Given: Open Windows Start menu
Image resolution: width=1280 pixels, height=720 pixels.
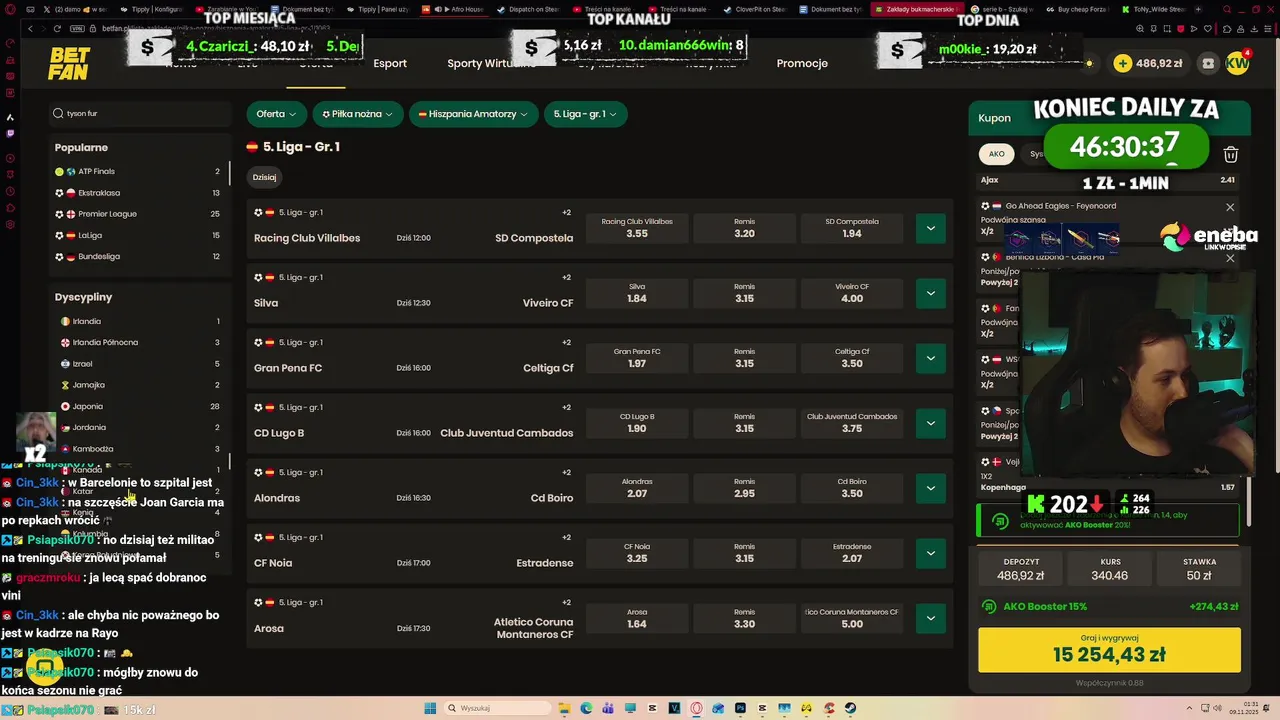Looking at the screenshot, I should click(x=430, y=708).
